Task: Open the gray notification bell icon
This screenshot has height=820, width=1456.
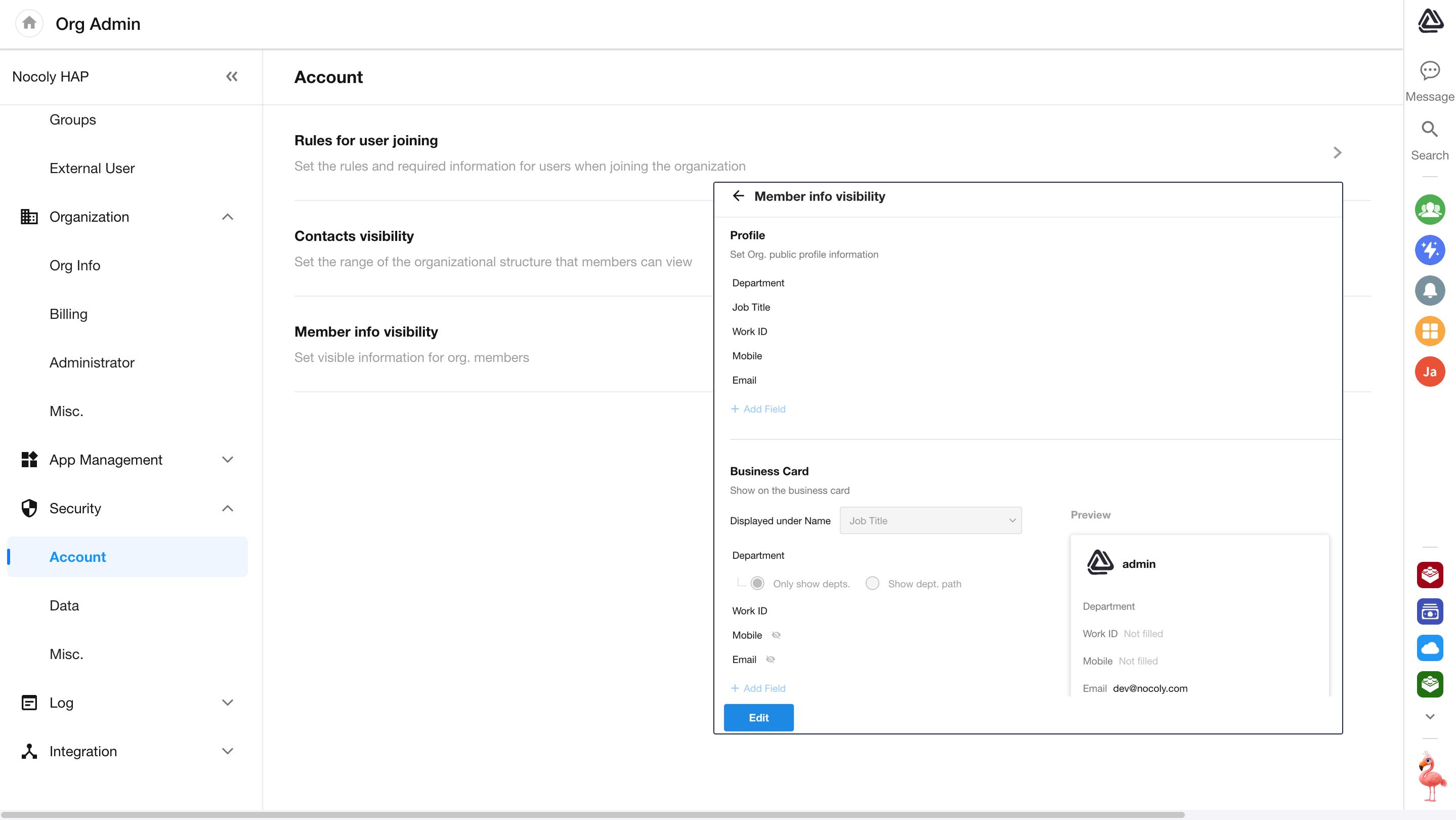Action: tap(1429, 291)
